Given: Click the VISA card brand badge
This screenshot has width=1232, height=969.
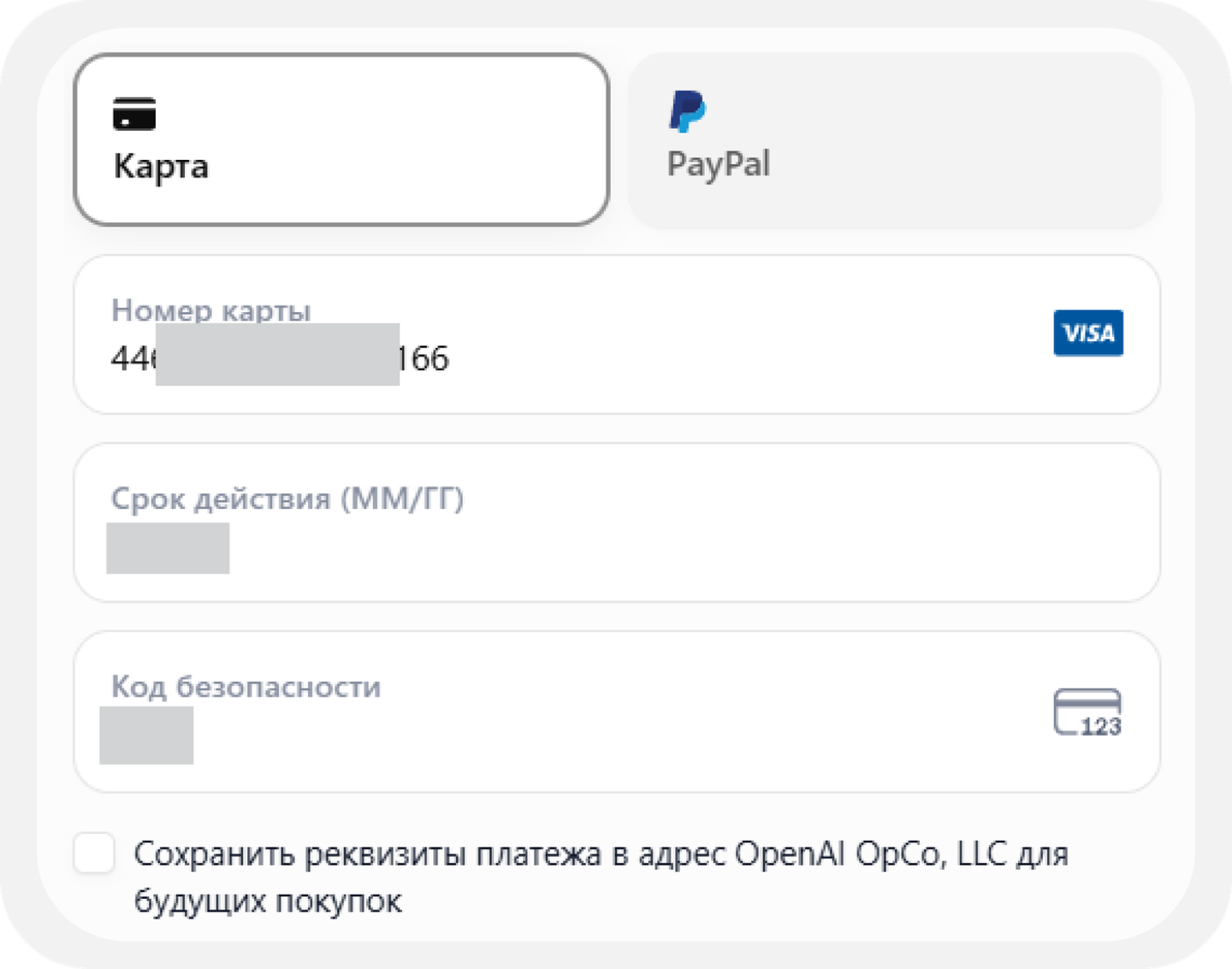Looking at the screenshot, I should pyautogui.click(x=1088, y=333).
